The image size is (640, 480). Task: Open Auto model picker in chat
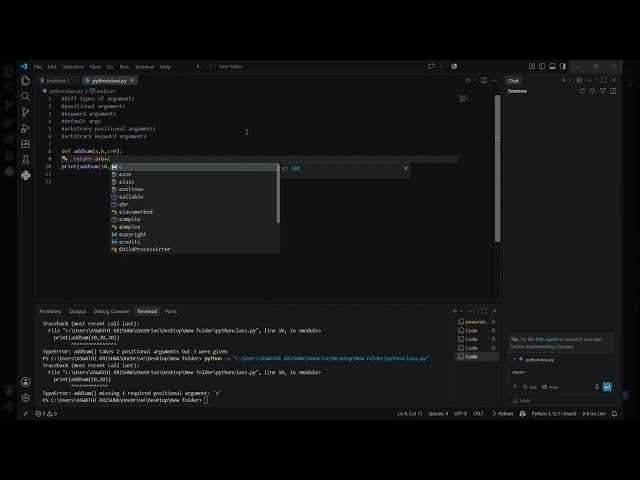550,387
